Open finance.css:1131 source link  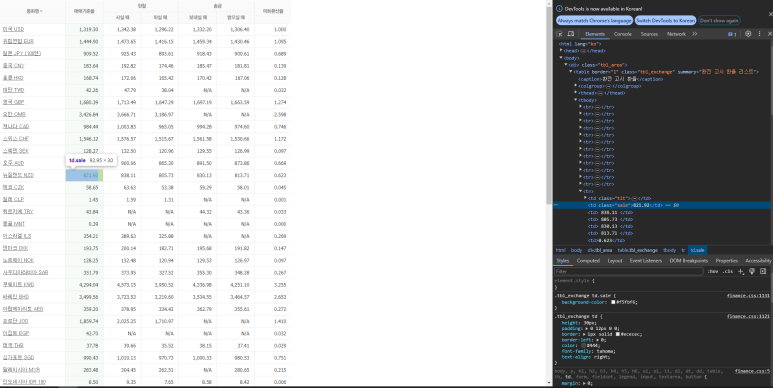click(748, 296)
